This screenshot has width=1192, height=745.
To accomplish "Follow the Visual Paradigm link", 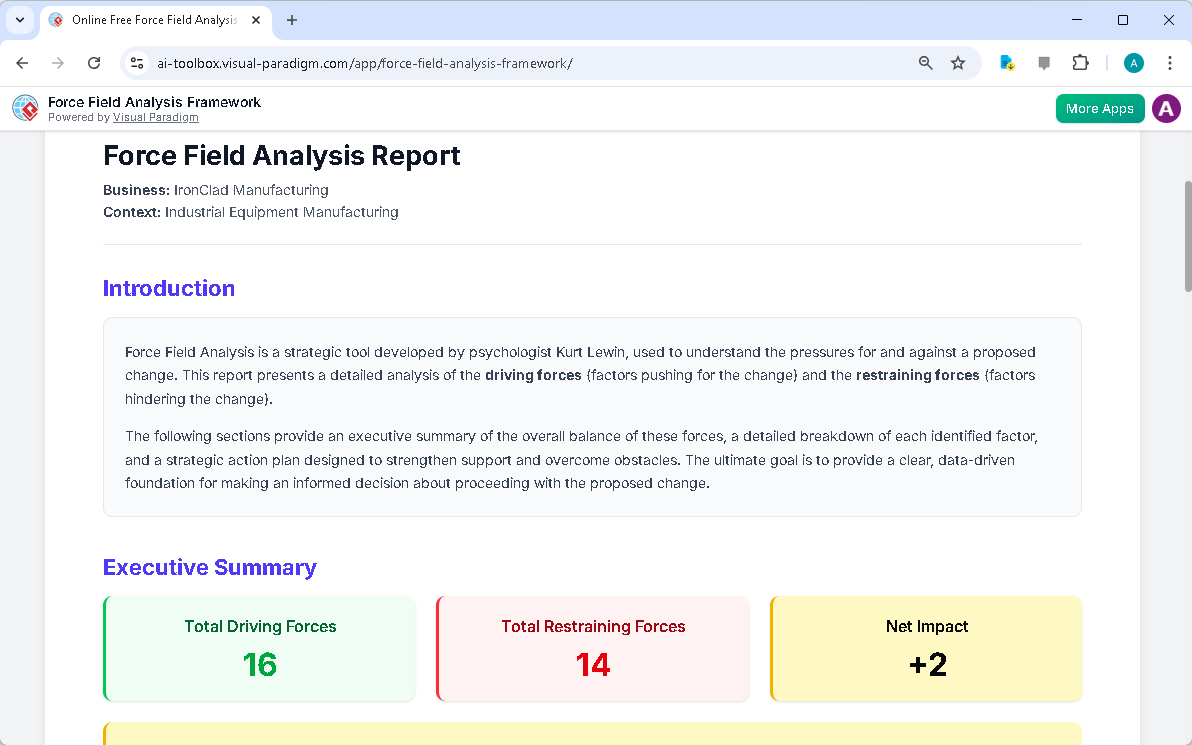I will (155, 117).
